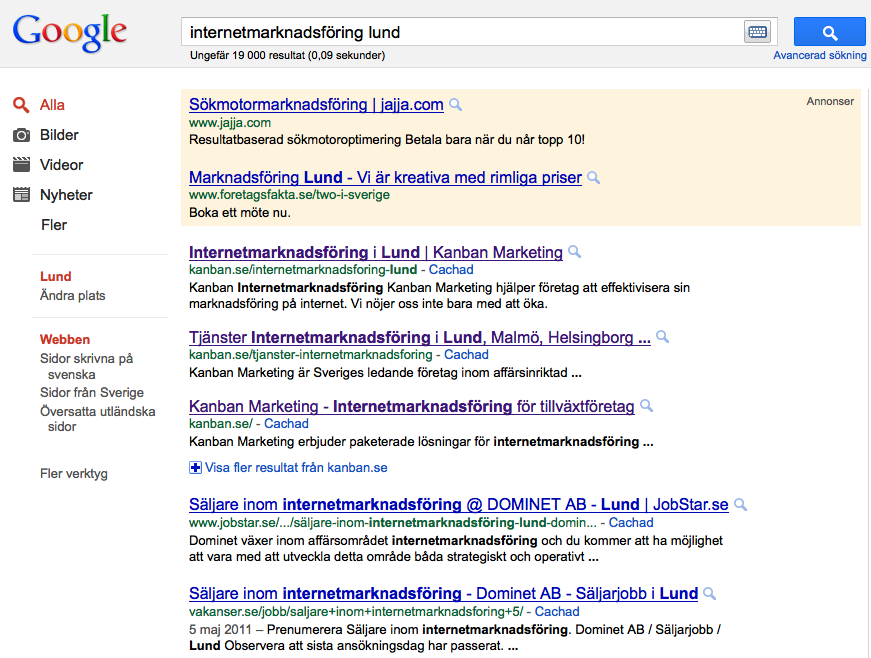The height and width of the screenshot is (658, 871).
Task: Select the film icon next to Videor
Action: 22,164
